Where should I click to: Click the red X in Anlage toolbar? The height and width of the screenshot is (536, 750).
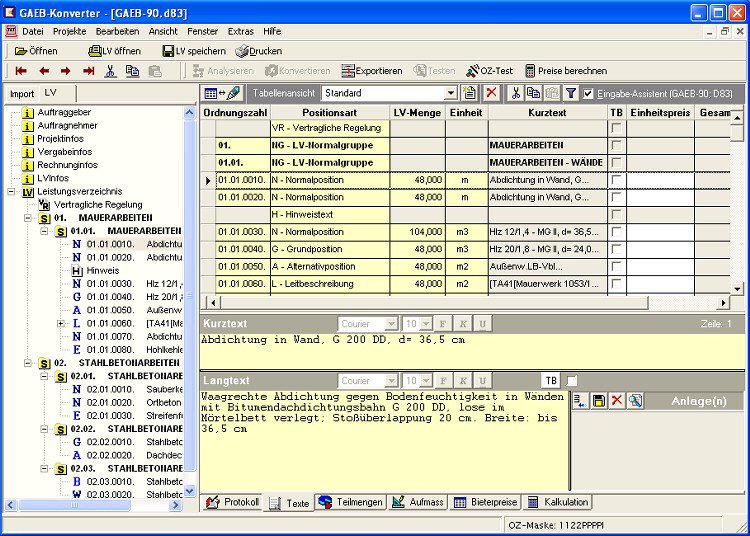tap(617, 401)
